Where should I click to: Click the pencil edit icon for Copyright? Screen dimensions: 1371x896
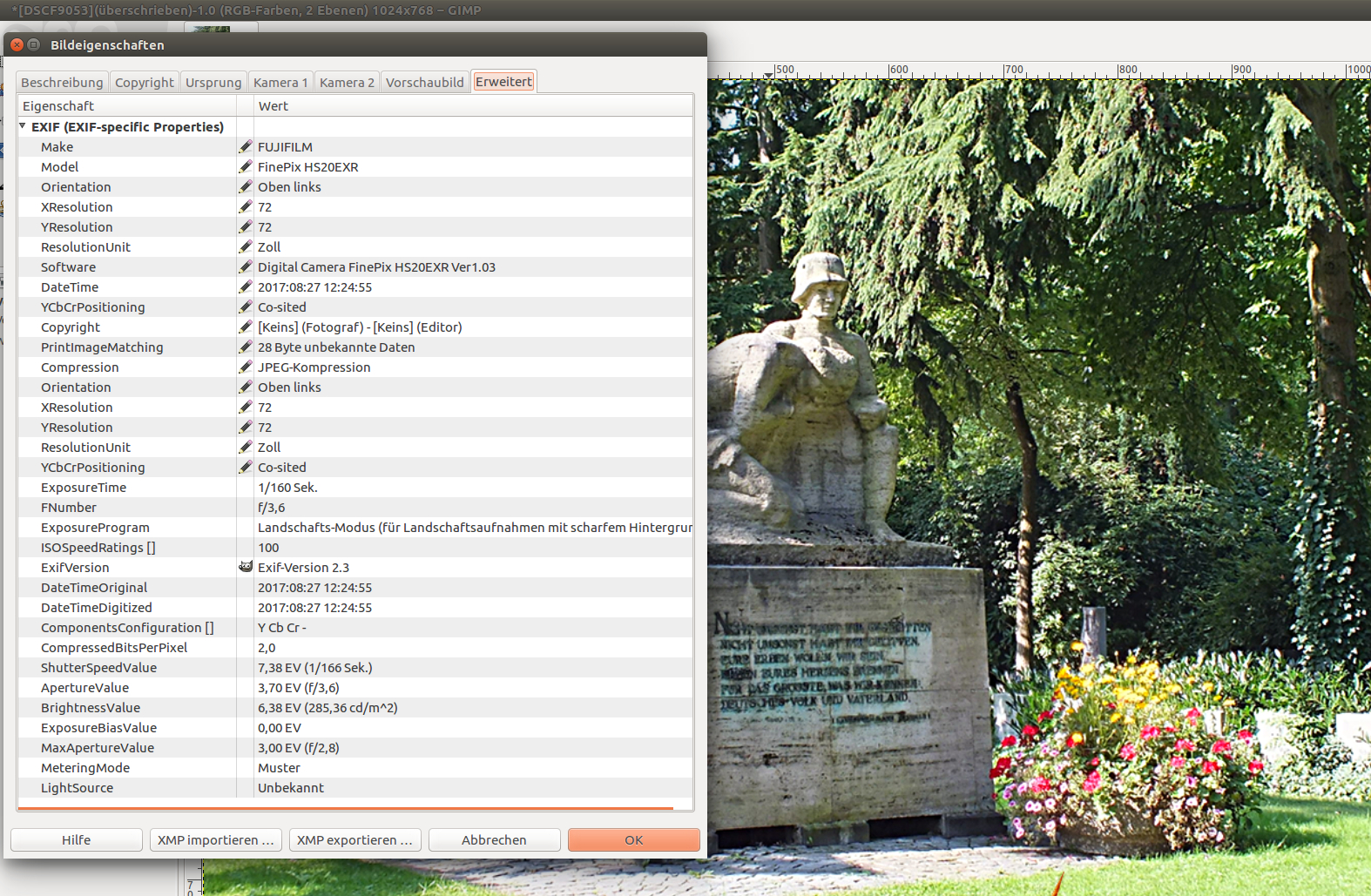[x=246, y=327]
